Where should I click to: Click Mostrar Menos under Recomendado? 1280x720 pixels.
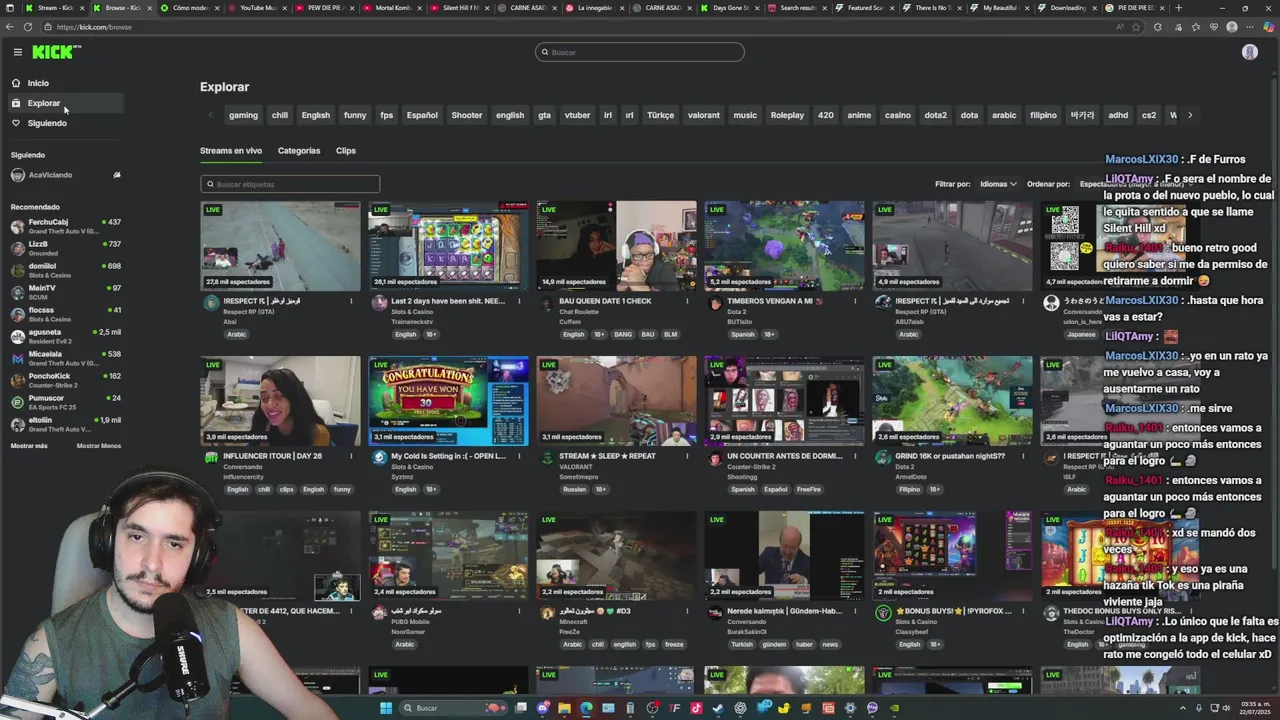pos(99,446)
